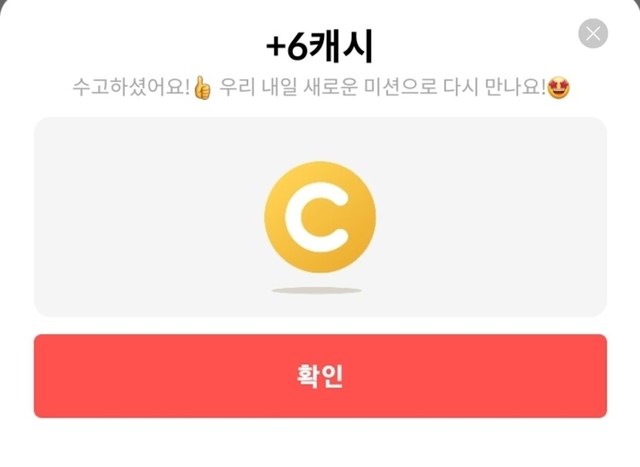Click the +6 amount in the title
The height and width of the screenshot is (467, 640).
[287, 47]
